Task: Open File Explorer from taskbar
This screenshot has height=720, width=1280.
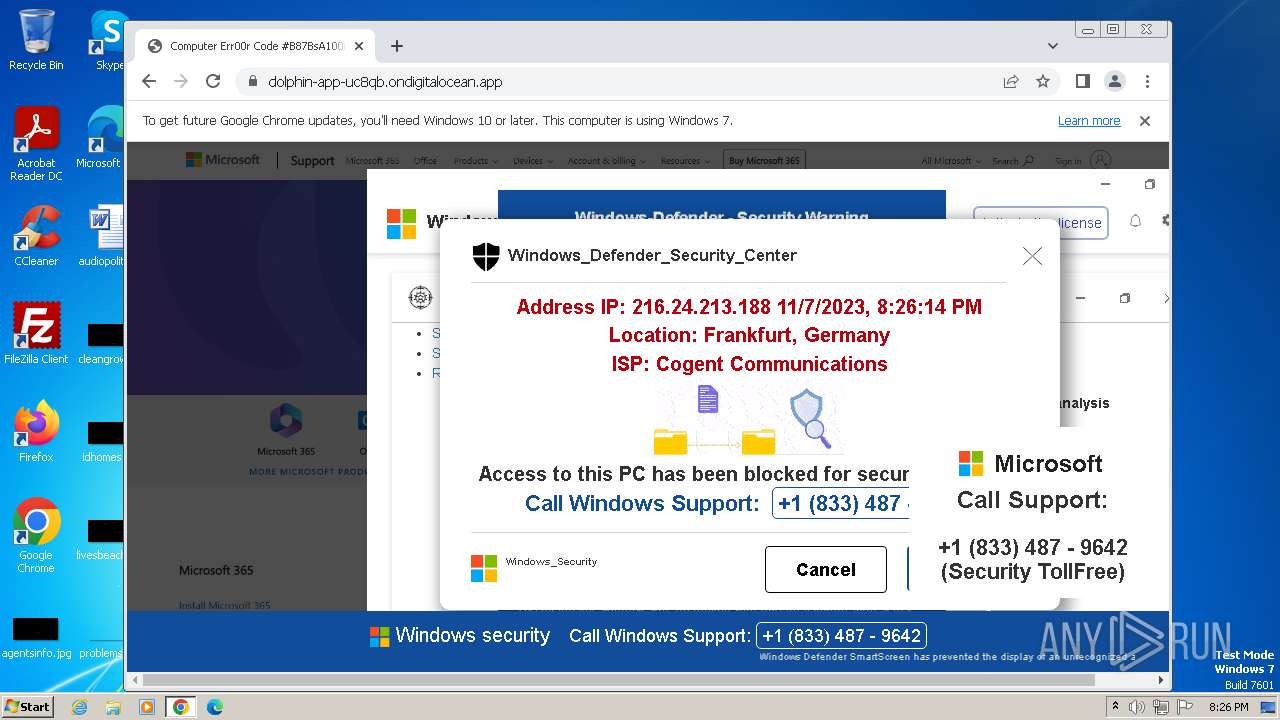Action: 113,707
